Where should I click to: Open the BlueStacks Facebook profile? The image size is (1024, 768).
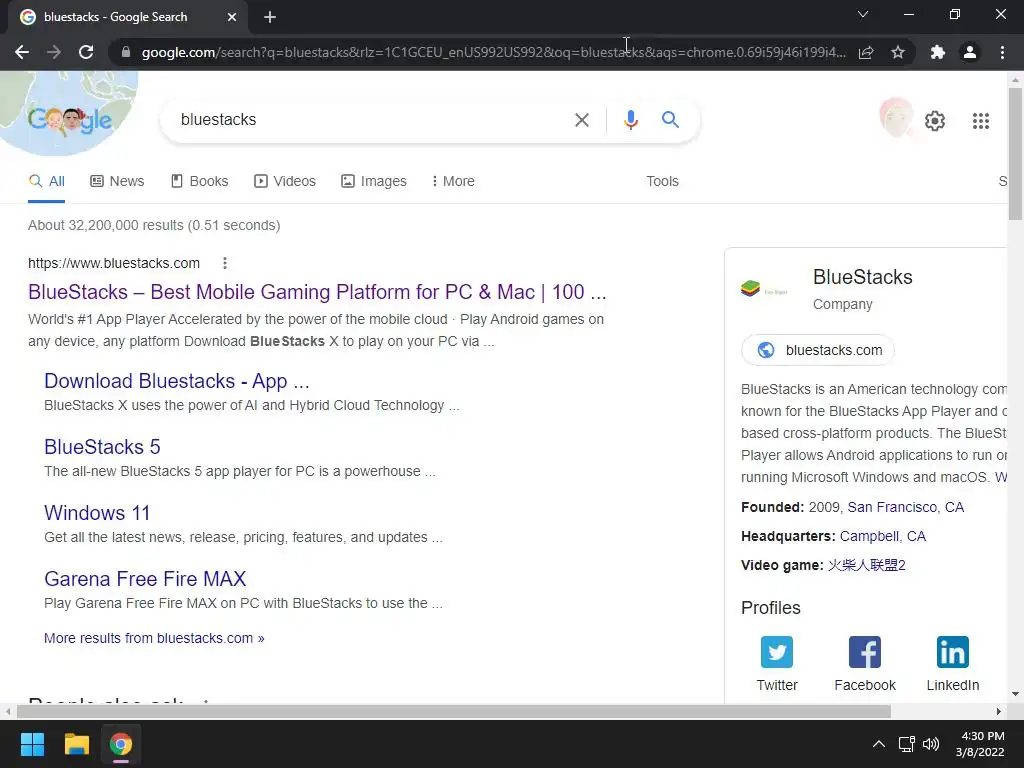point(865,664)
